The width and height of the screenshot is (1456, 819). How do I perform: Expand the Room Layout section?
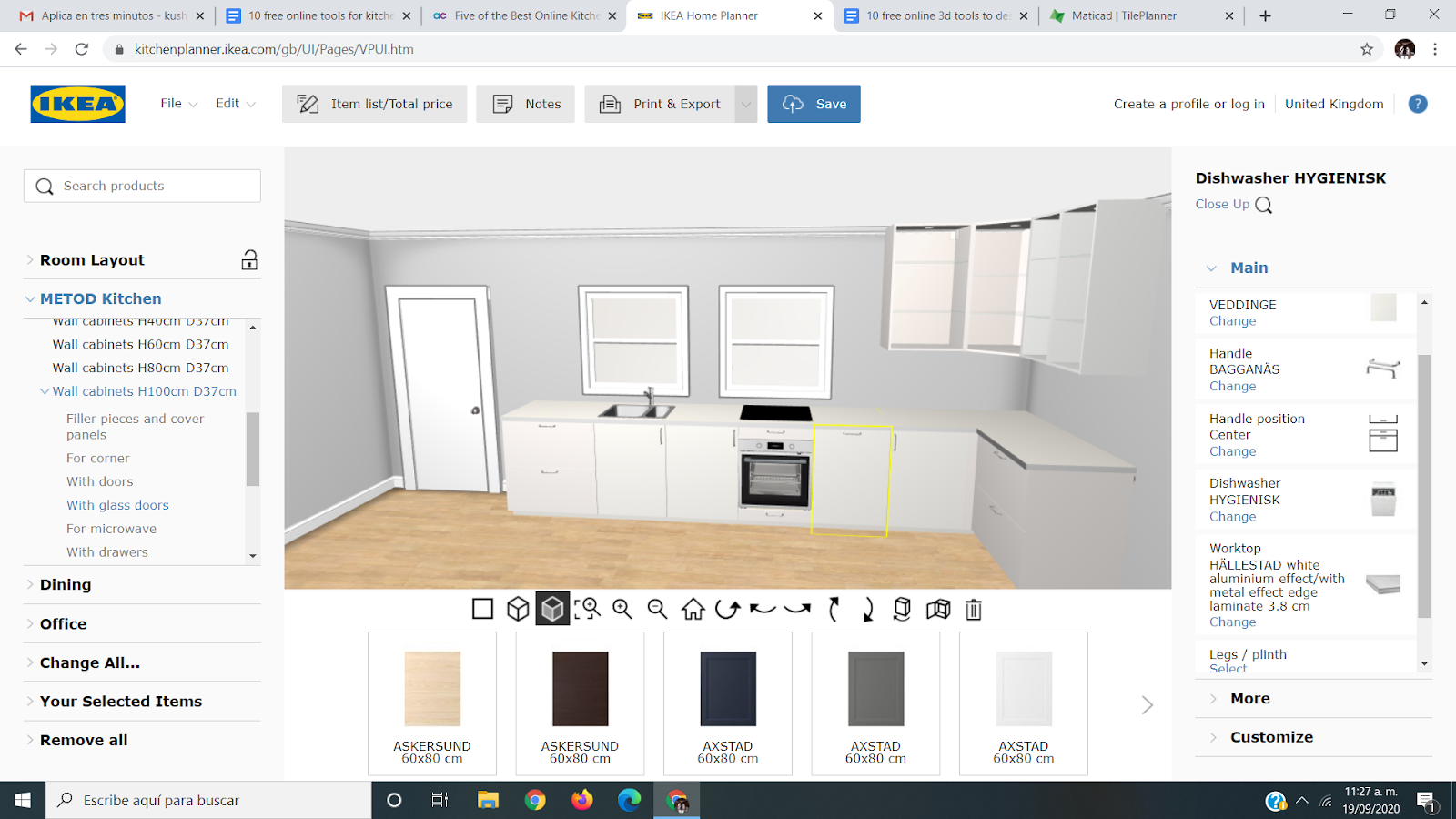(92, 260)
